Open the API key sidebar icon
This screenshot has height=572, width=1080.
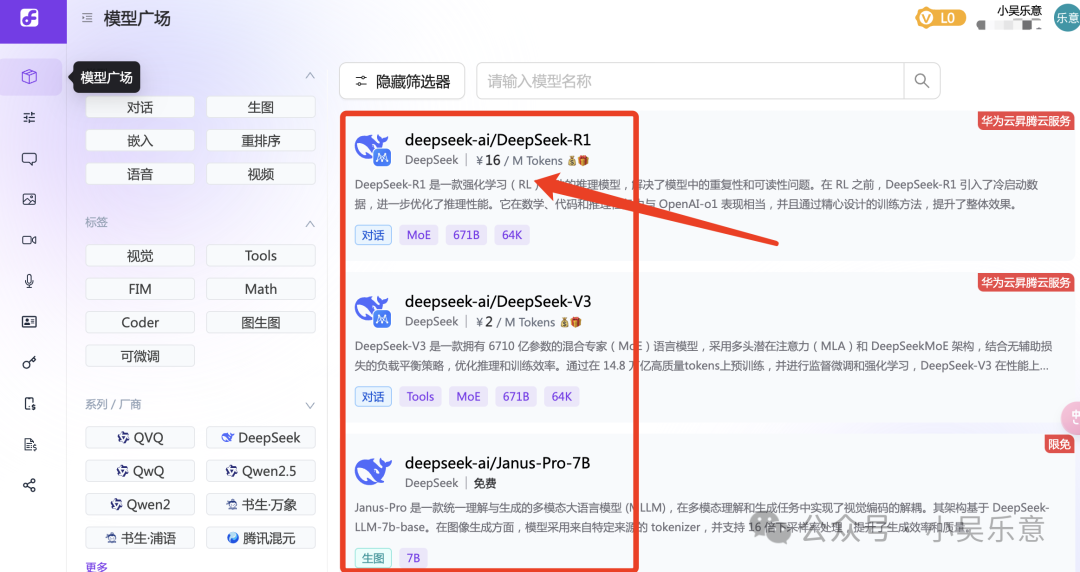click(29, 362)
